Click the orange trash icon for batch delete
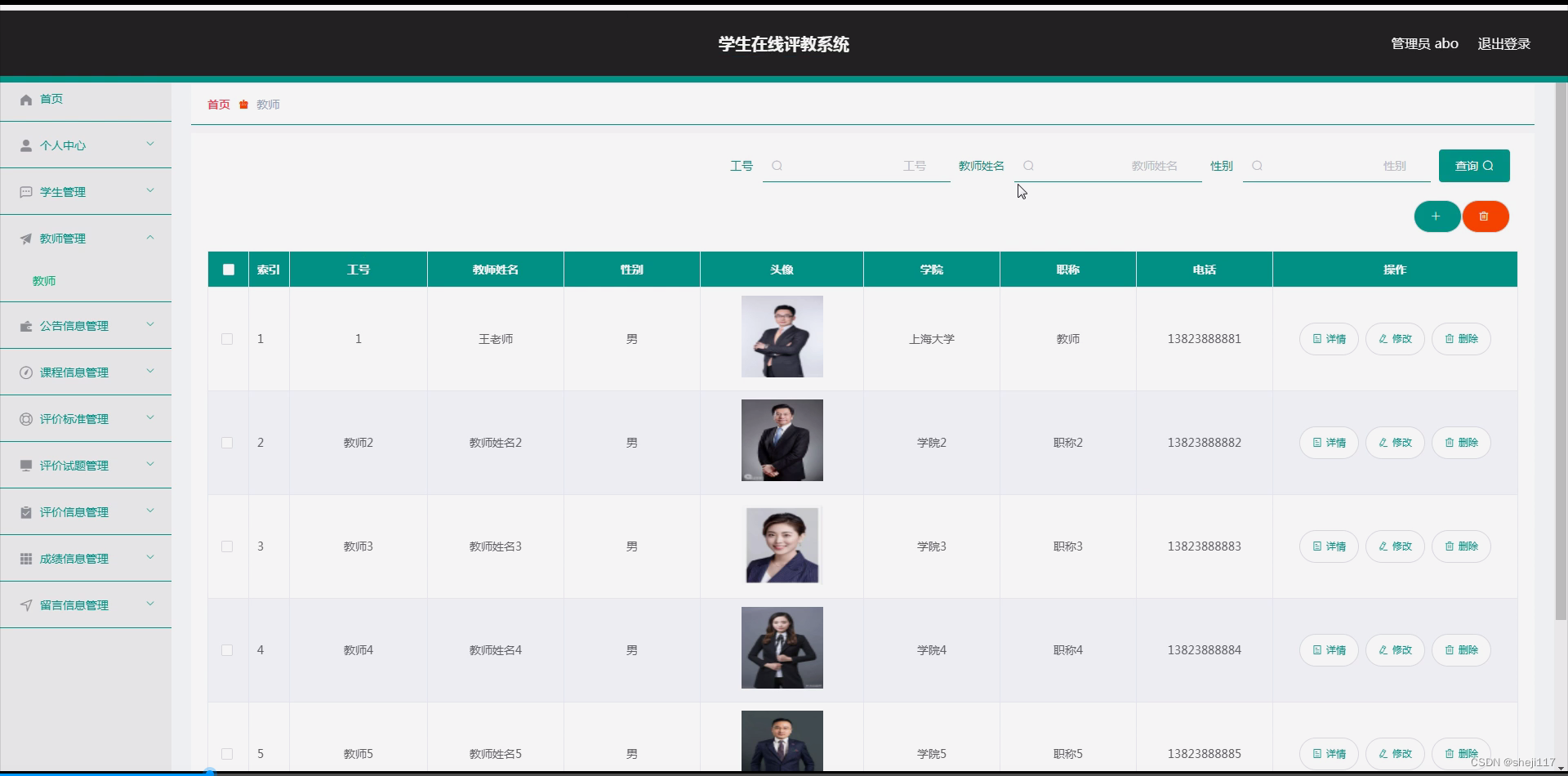Viewport: 1568px width, 776px height. 1486,216
